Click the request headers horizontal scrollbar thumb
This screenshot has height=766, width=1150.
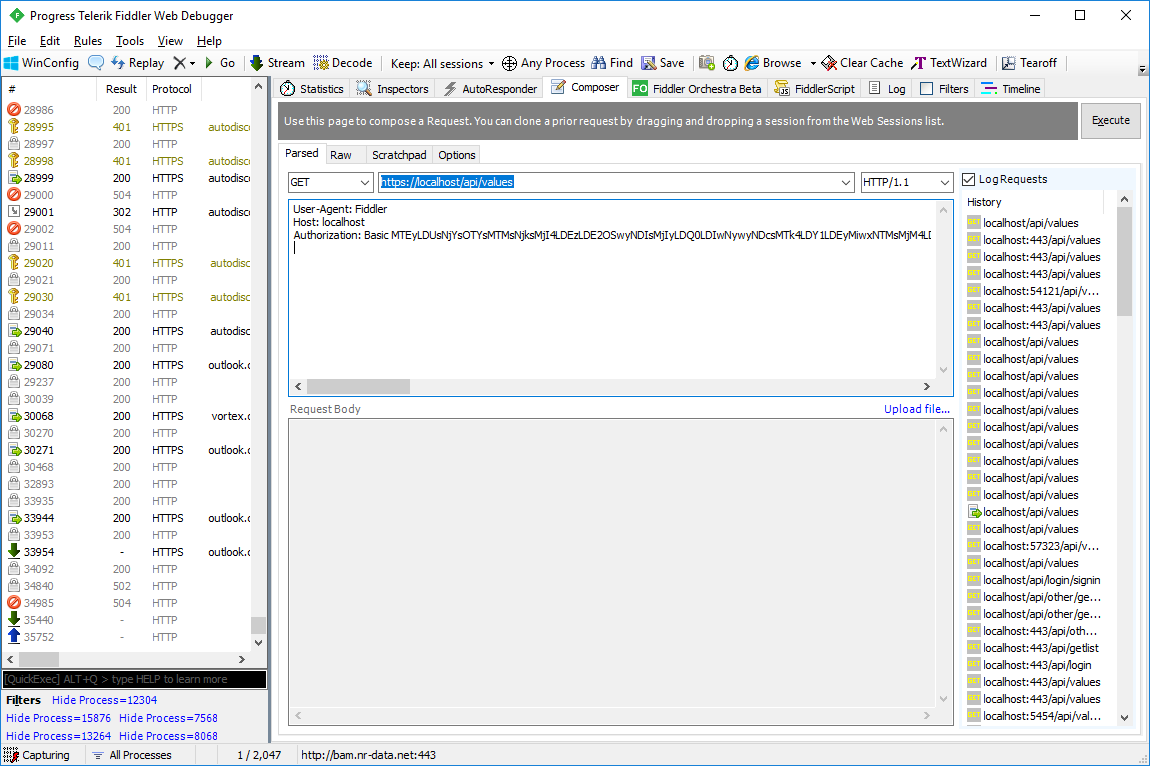pyautogui.click(x=358, y=387)
